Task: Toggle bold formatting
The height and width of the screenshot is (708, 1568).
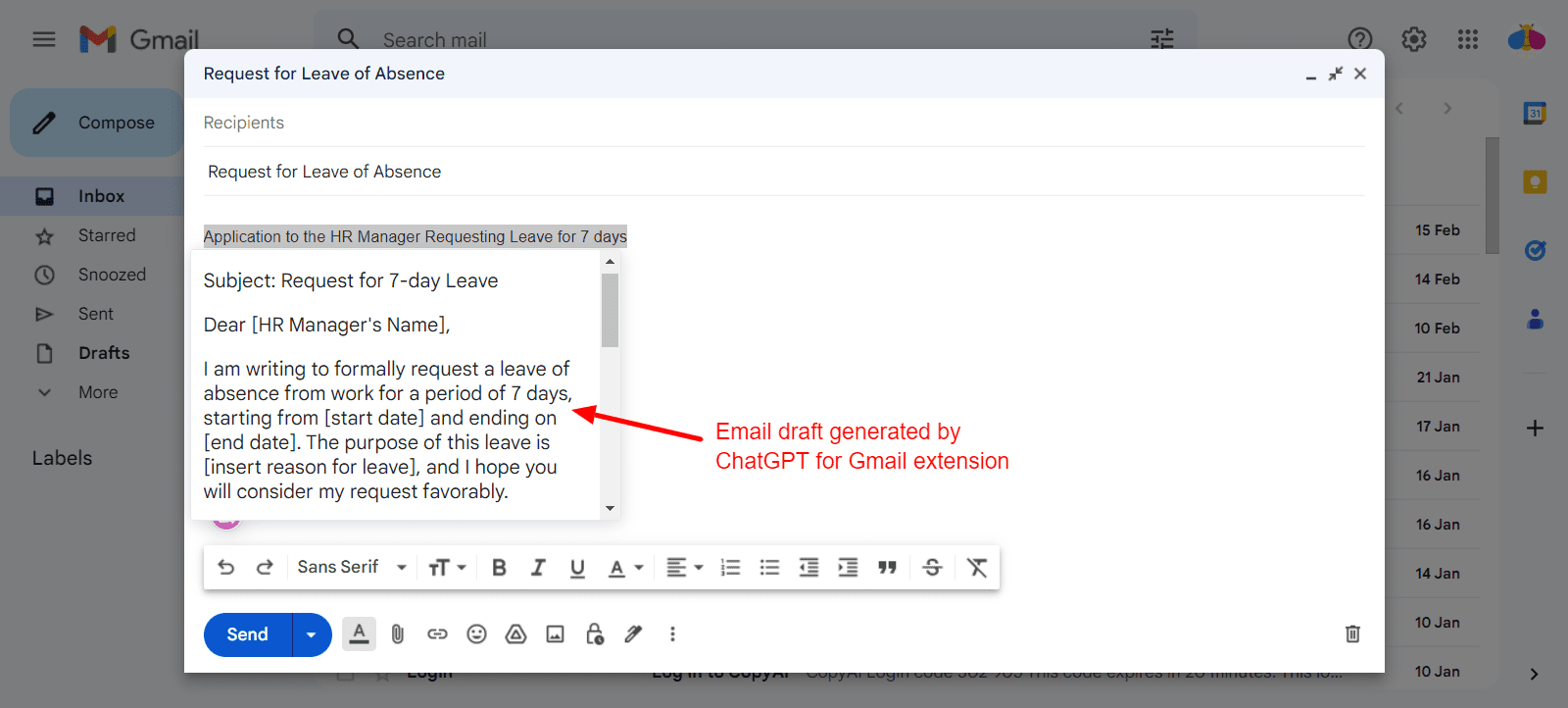Action: (x=499, y=568)
